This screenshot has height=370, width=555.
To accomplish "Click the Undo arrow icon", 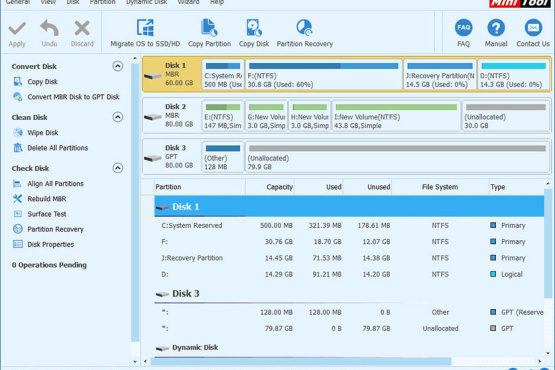I will [x=49, y=28].
